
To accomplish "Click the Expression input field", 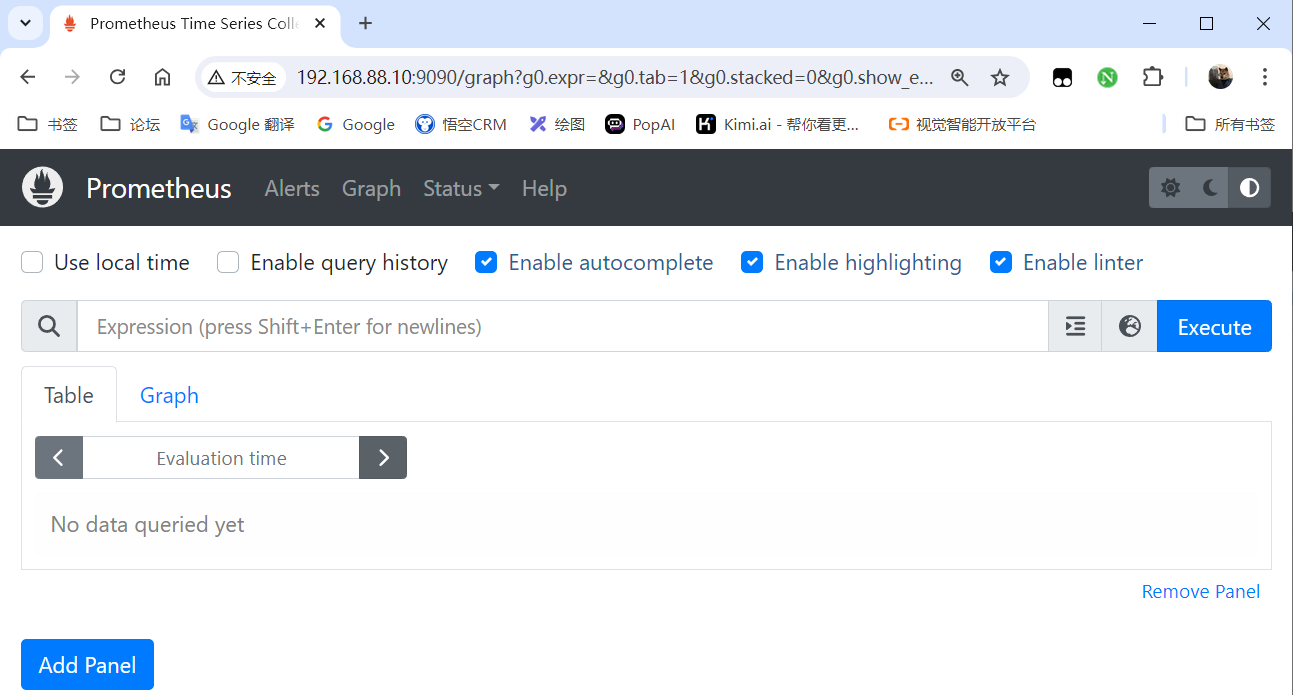I will (562, 326).
